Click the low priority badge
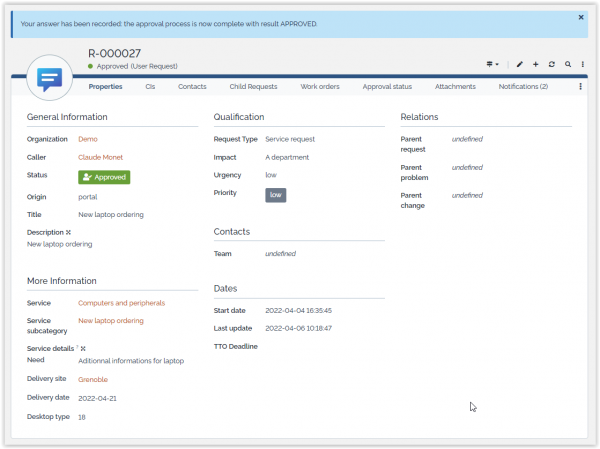Viewport: 600px width, 449px height. click(275, 195)
